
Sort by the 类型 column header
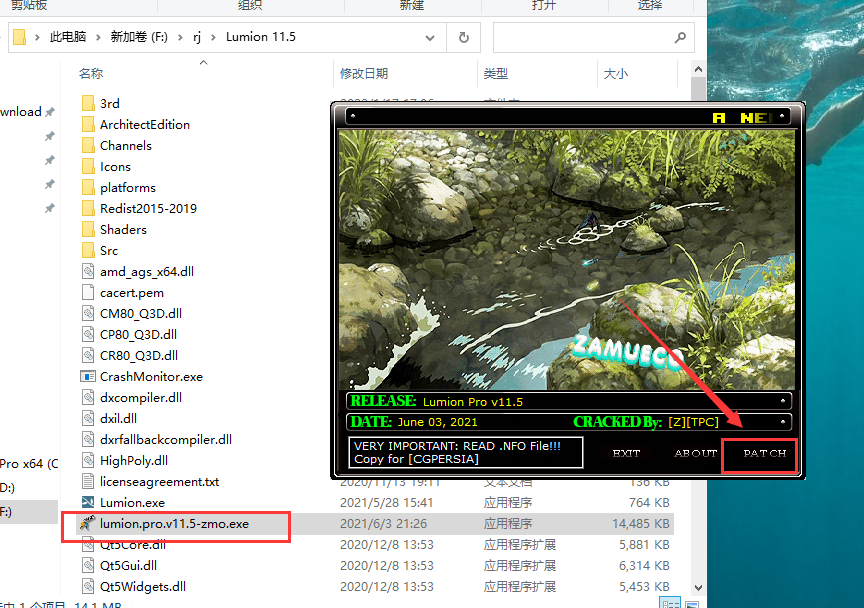[x=495, y=73]
